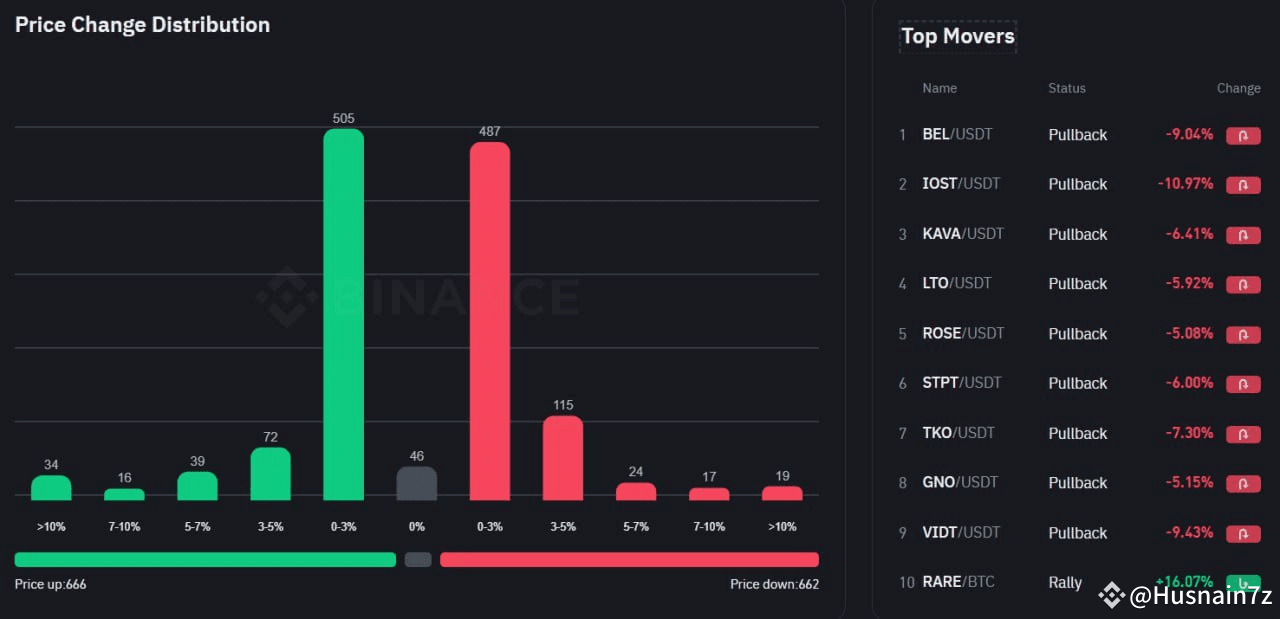
Task: Open the LTO/USDT pair link
Action: (x=957, y=283)
